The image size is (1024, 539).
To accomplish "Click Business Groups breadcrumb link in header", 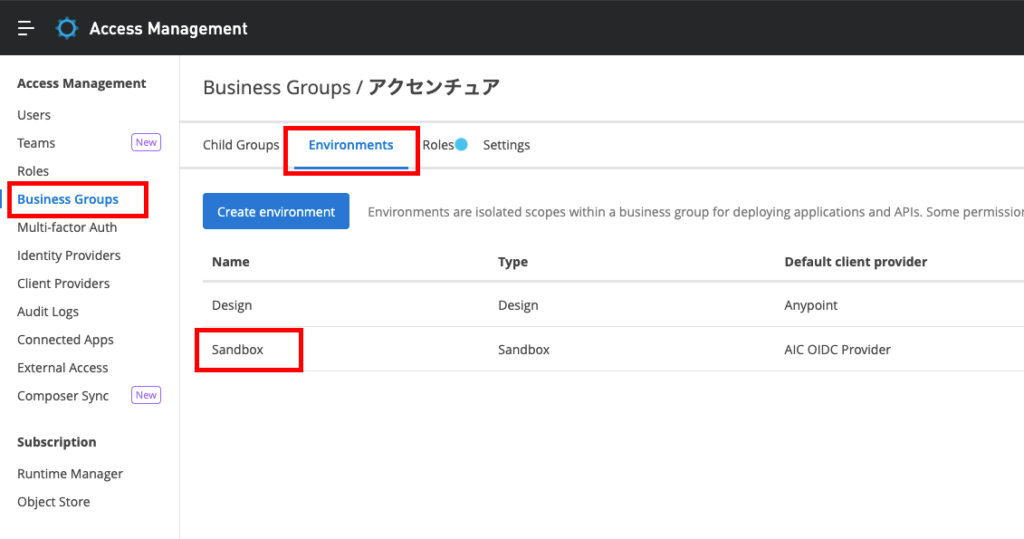I will coord(276,87).
